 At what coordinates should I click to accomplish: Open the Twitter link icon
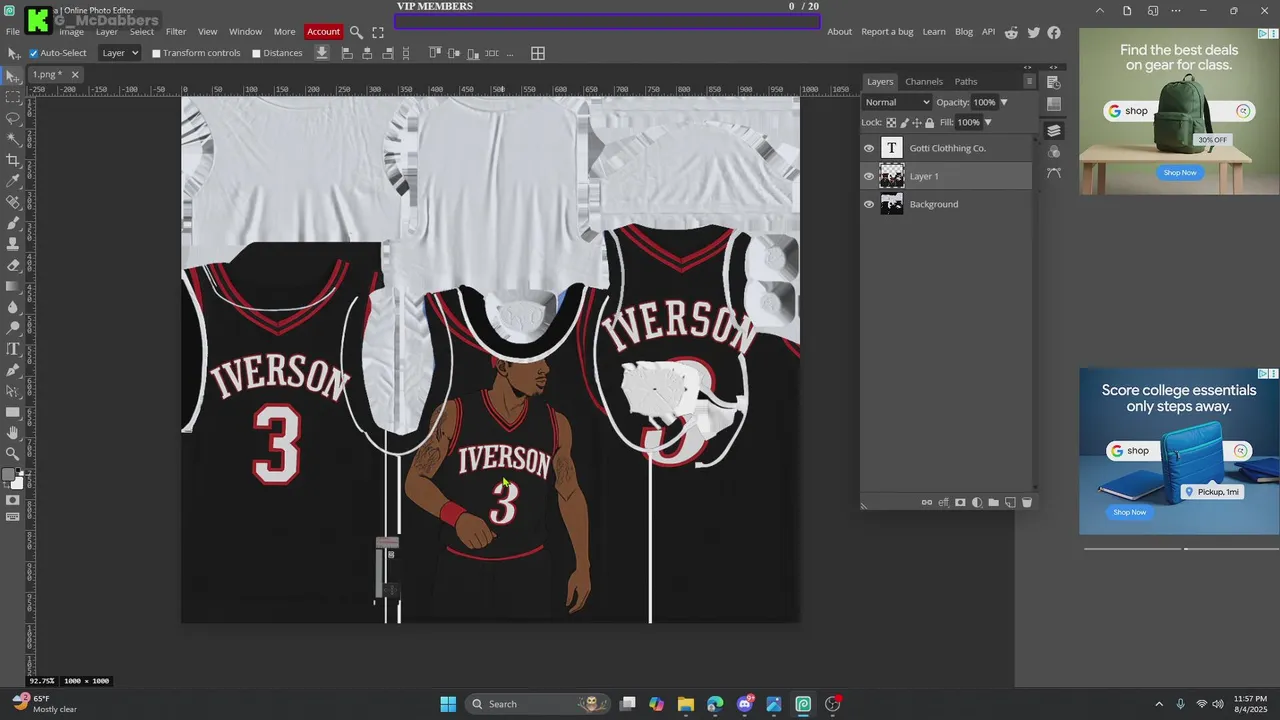click(x=1033, y=32)
